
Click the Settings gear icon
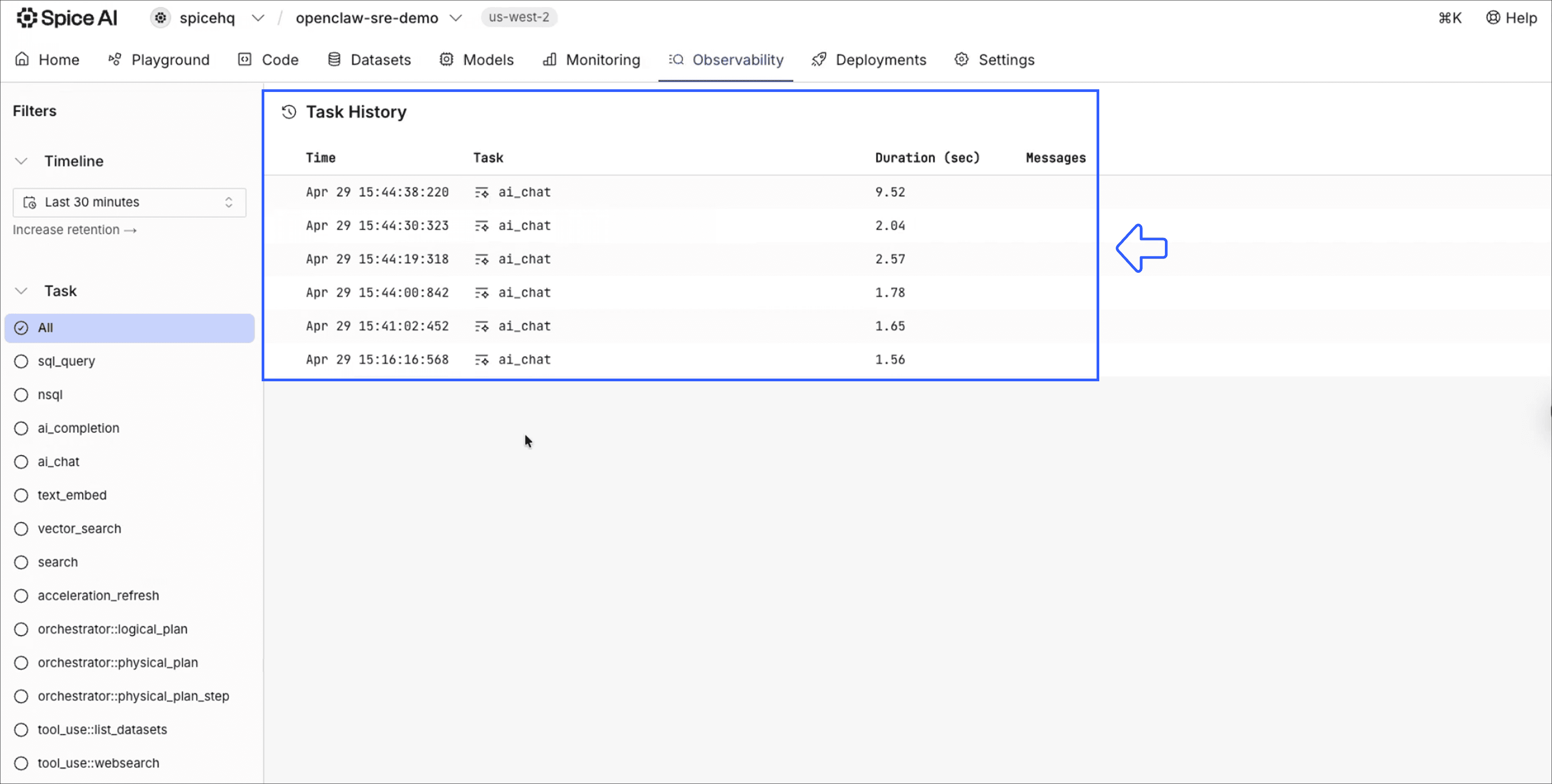962,59
